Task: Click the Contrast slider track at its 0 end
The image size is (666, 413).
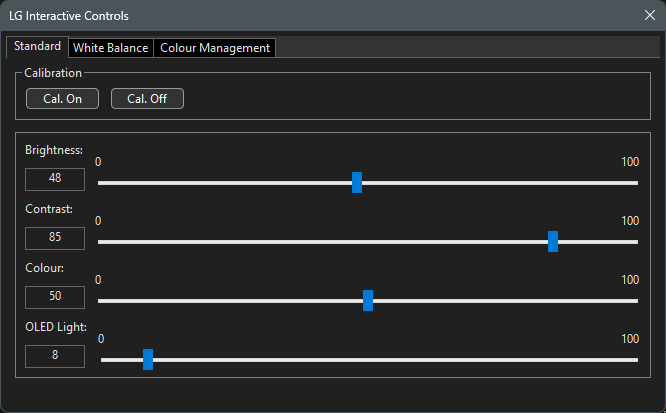Action: click(x=100, y=241)
